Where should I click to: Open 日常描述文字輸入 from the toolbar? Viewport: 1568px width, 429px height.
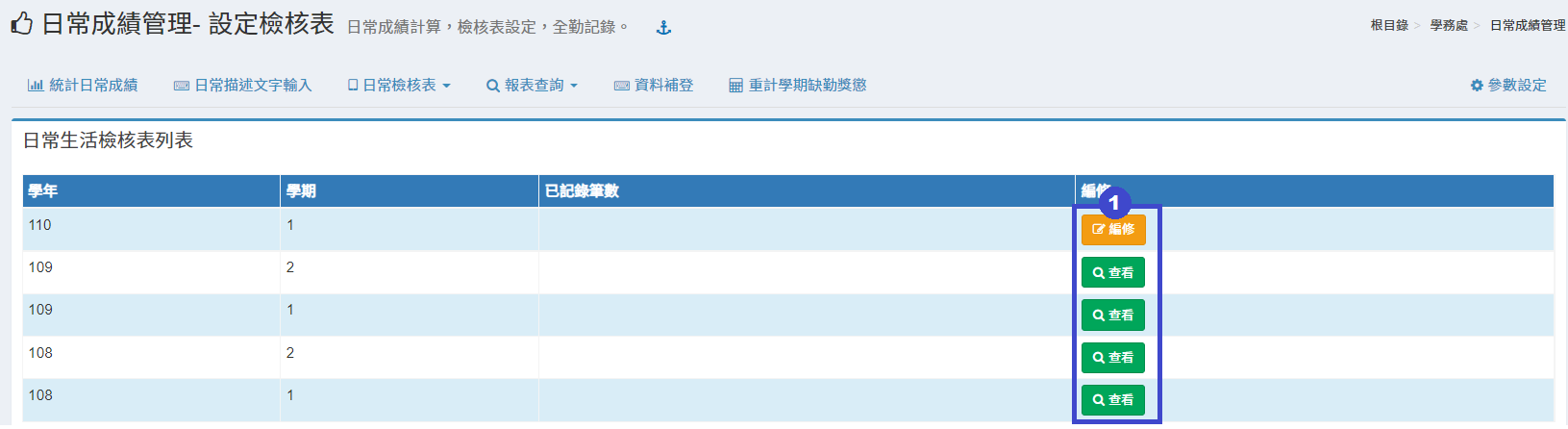click(242, 86)
